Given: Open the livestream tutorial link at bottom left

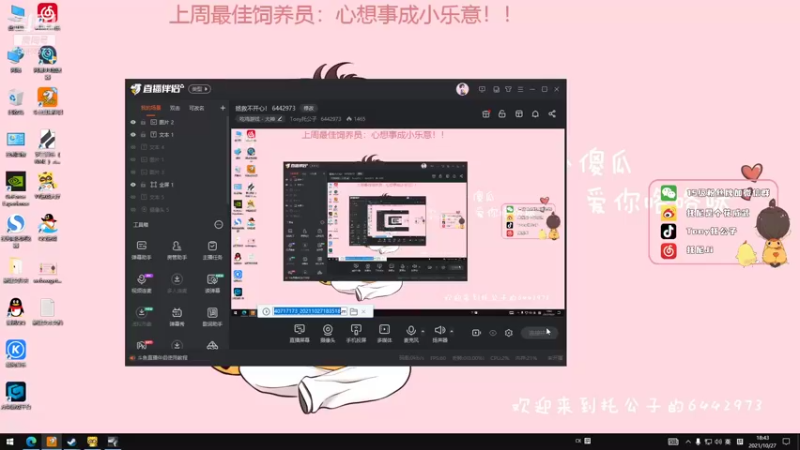Looking at the screenshot, I should 160,358.
